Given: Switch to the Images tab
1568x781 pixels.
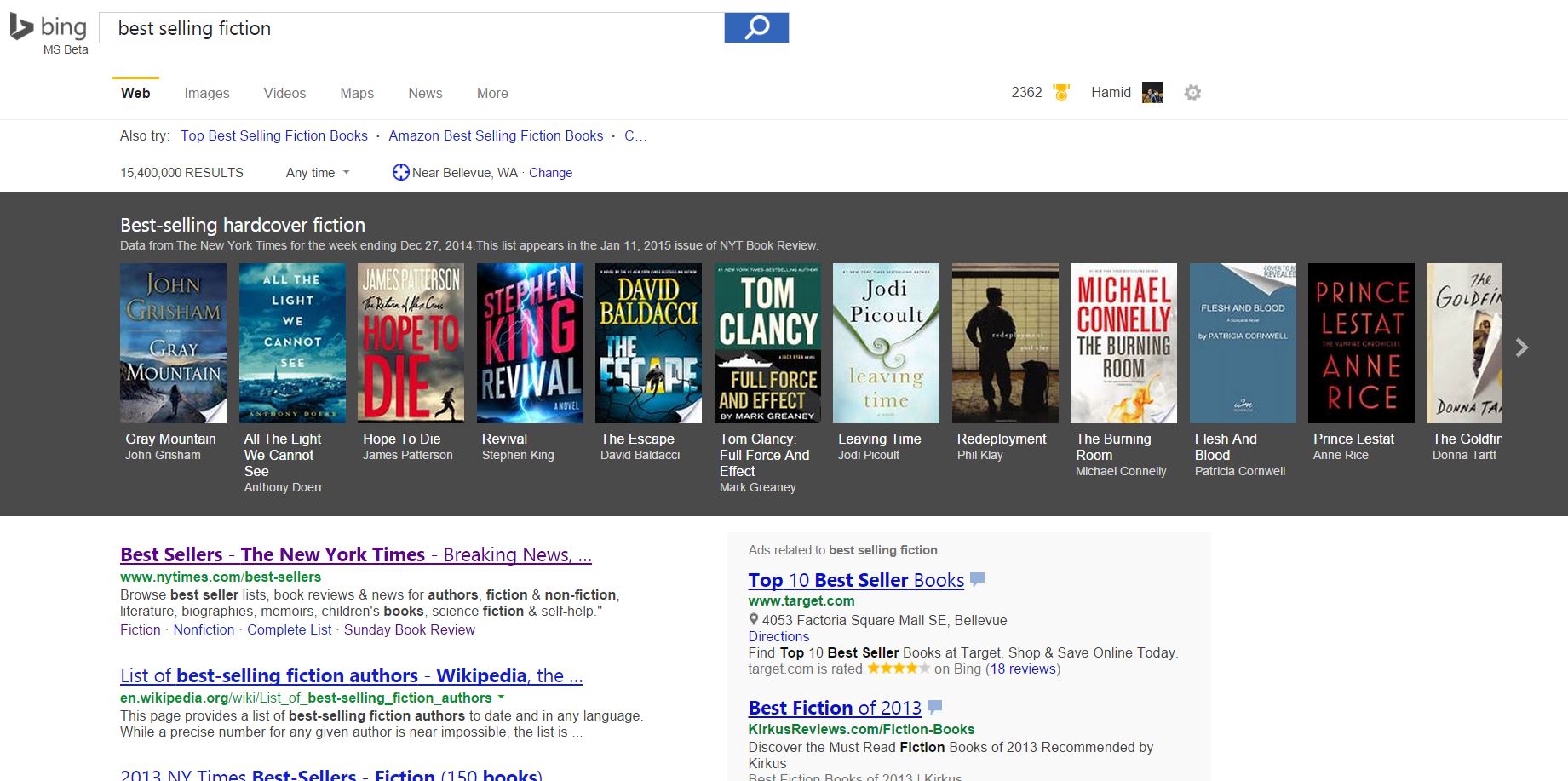Looking at the screenshot, I should click(207, 93).
